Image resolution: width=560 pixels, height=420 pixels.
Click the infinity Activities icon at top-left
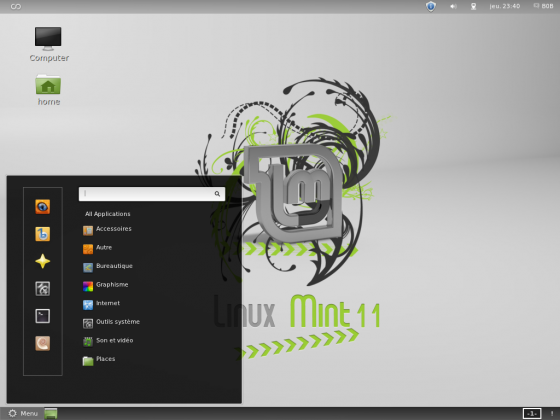16,6
